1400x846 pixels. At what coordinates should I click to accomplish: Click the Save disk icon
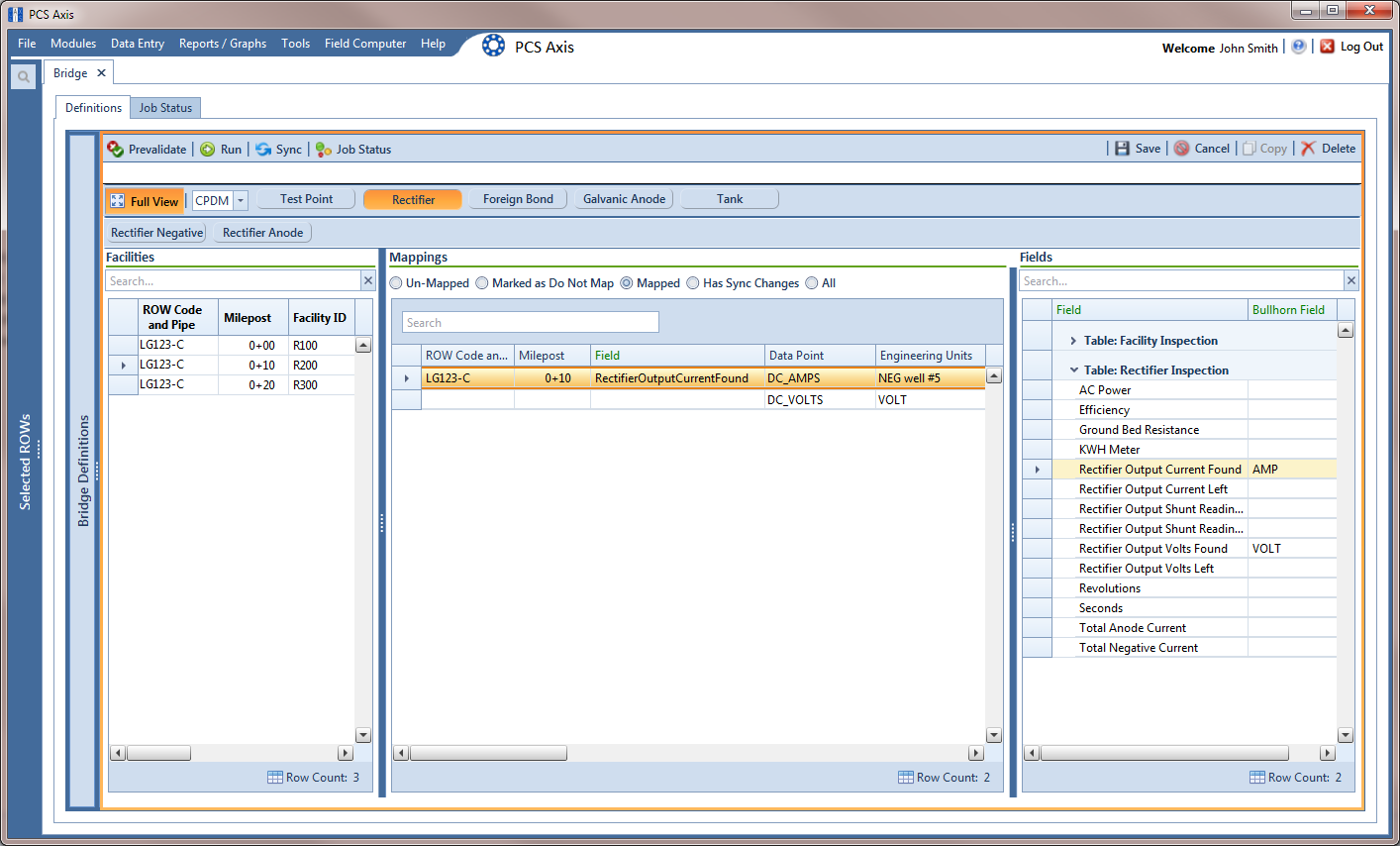1122,149
